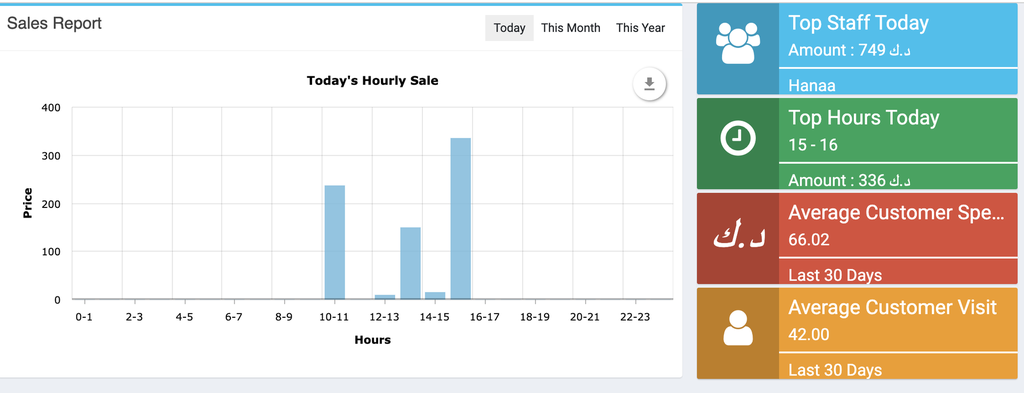Viewport: 1024px width, 393px height.
Task: Click the small 12-13 hour bar
Action: click(x=385, y=297)
